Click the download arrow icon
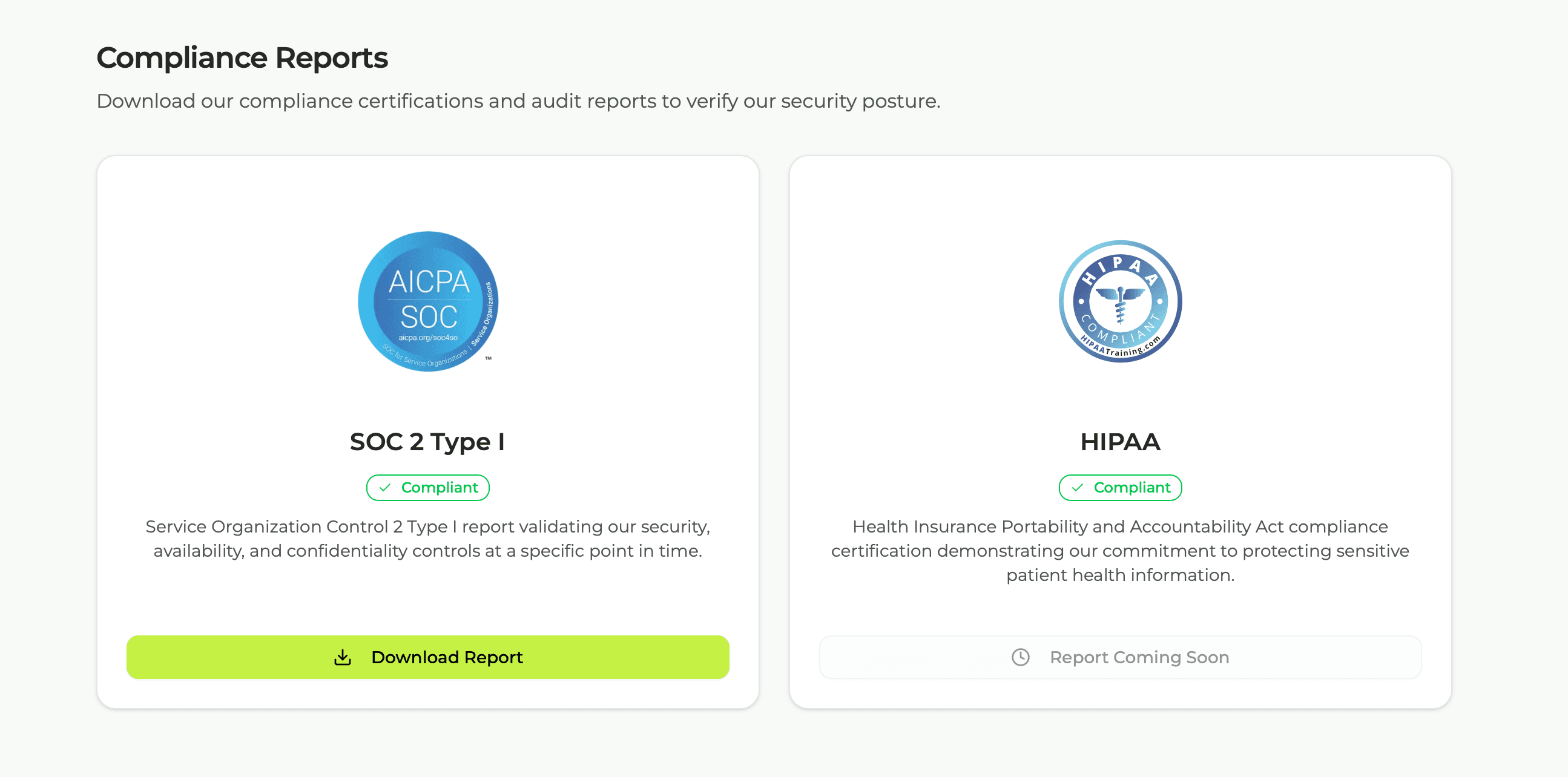1568x777 pixels. (x=343, y=657)
